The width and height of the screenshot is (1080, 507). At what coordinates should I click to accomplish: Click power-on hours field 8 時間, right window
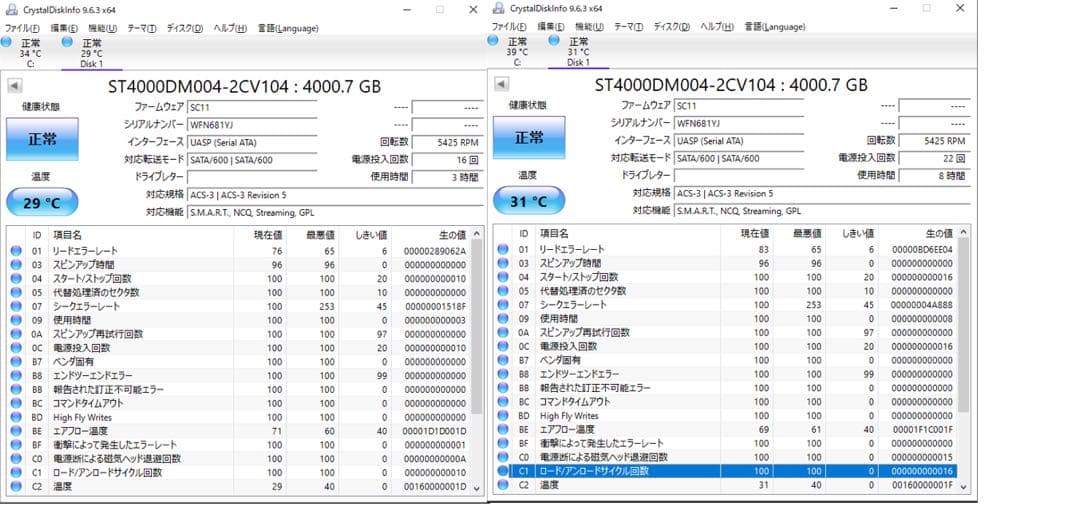pos(934,176)
